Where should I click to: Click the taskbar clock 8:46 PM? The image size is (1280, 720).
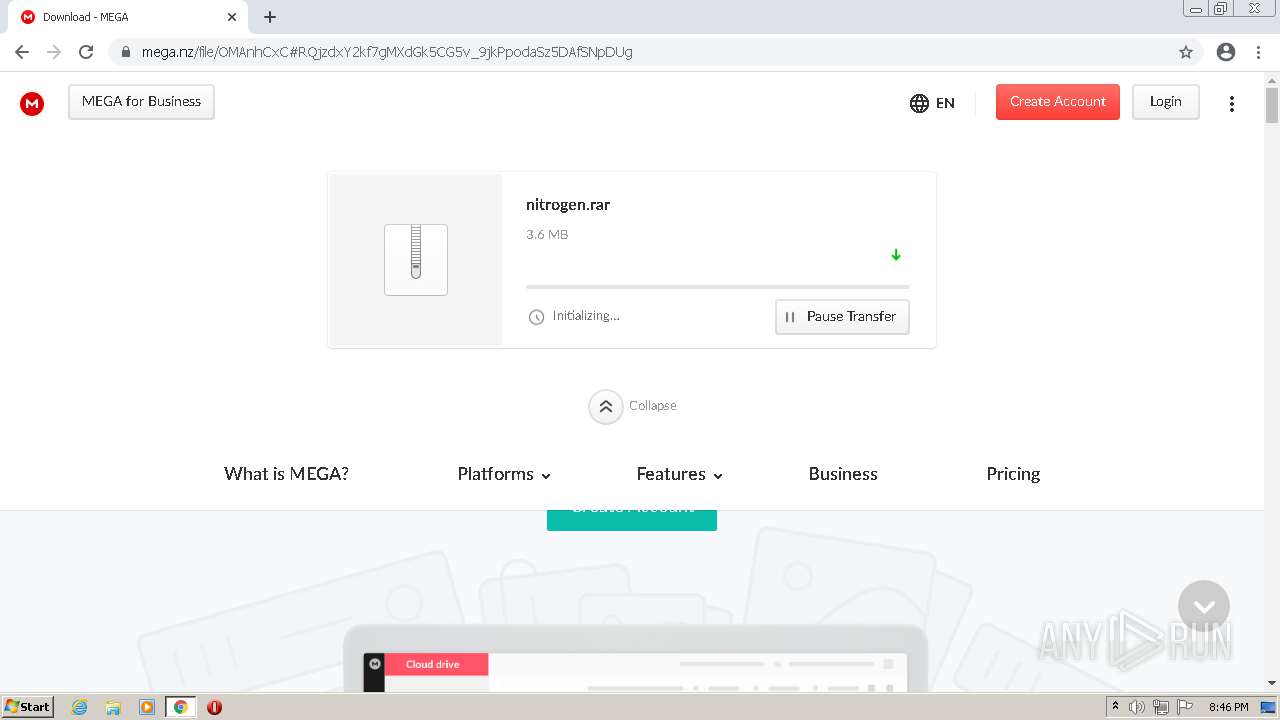[x=1228, y=707]
